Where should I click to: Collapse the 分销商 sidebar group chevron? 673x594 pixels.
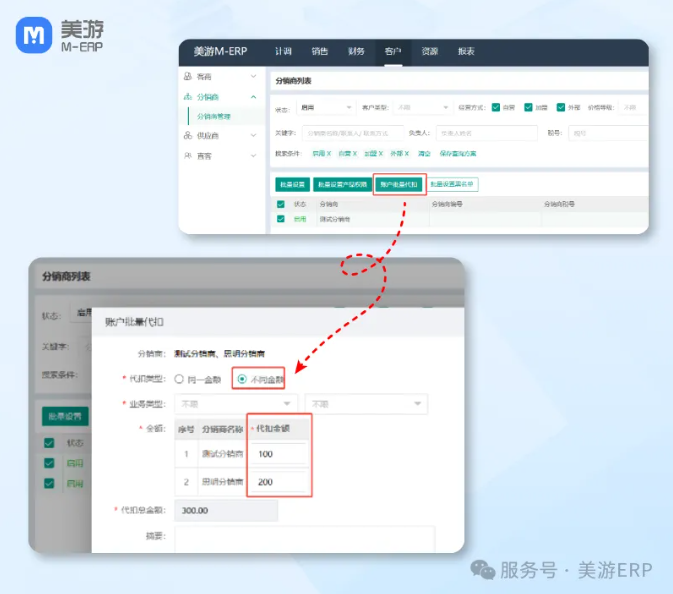(x=254, y=97)
